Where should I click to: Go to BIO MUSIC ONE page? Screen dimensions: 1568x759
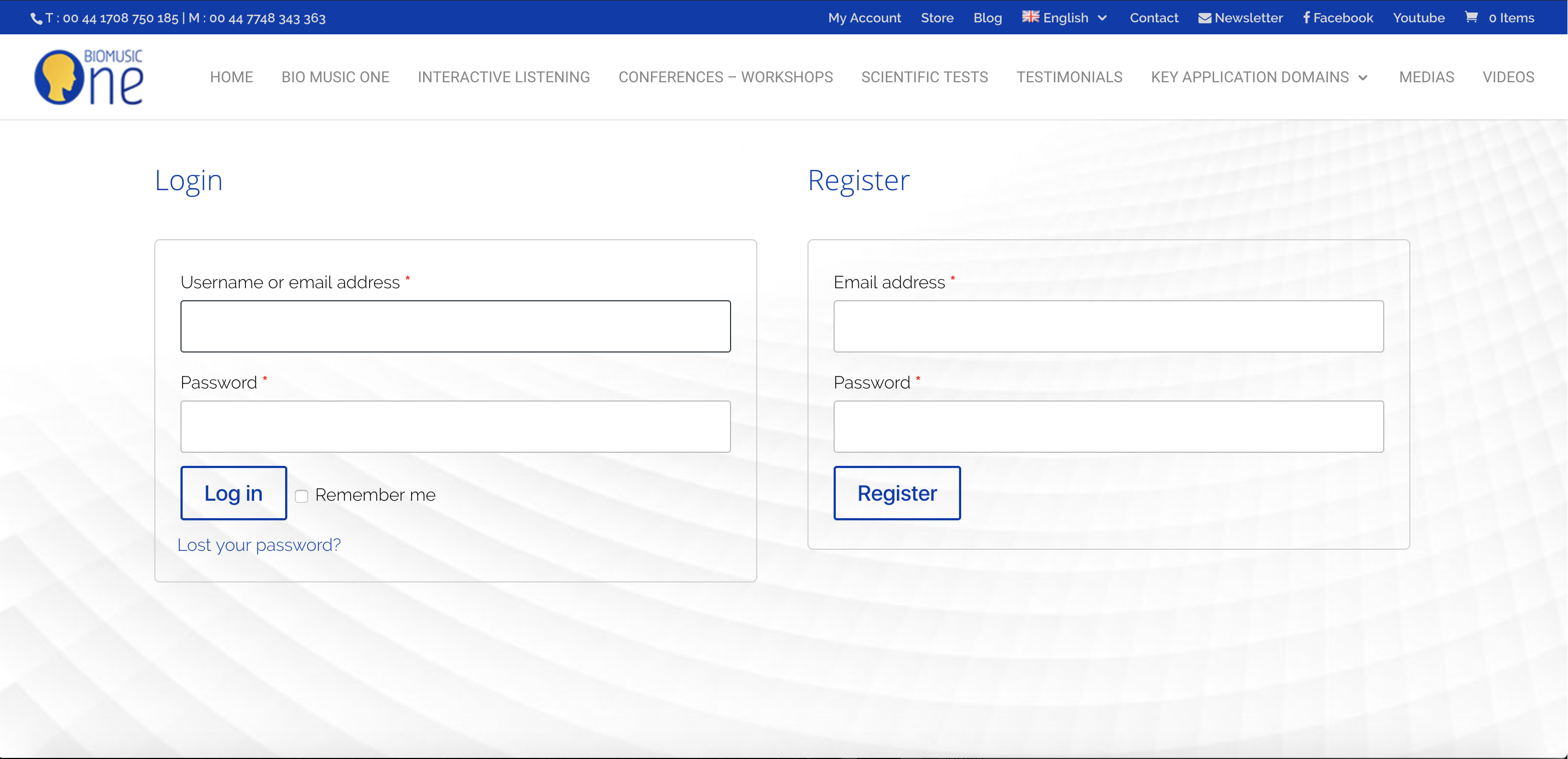(335, 77)
